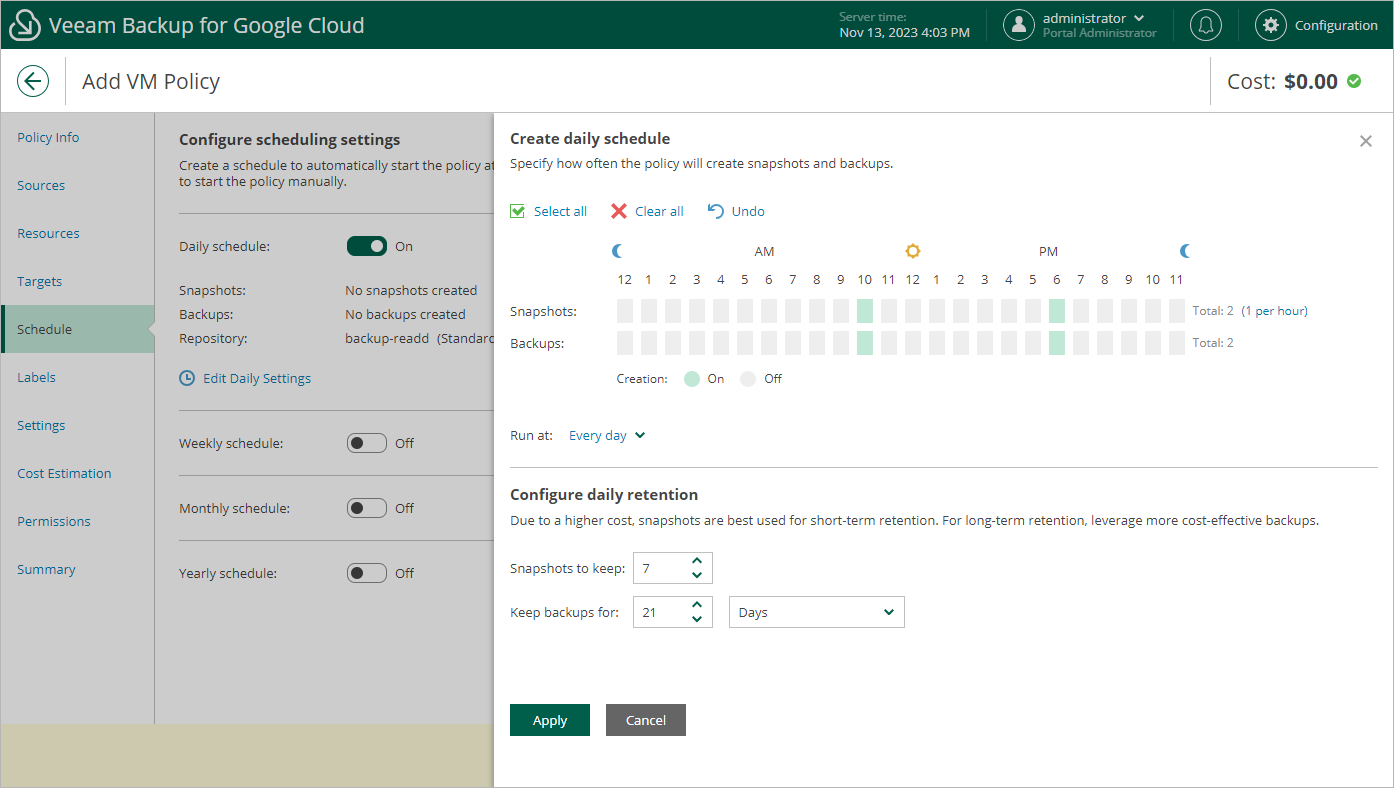Screen dimensions: 1394x788
Task: Open the Cost Estimation step
Action: 64,473
